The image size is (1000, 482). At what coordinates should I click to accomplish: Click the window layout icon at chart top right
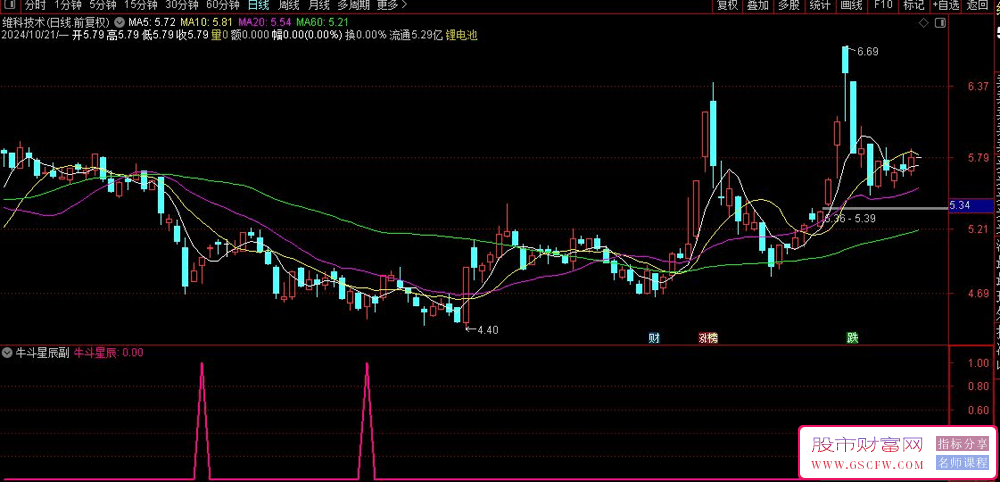coord(939,23)
